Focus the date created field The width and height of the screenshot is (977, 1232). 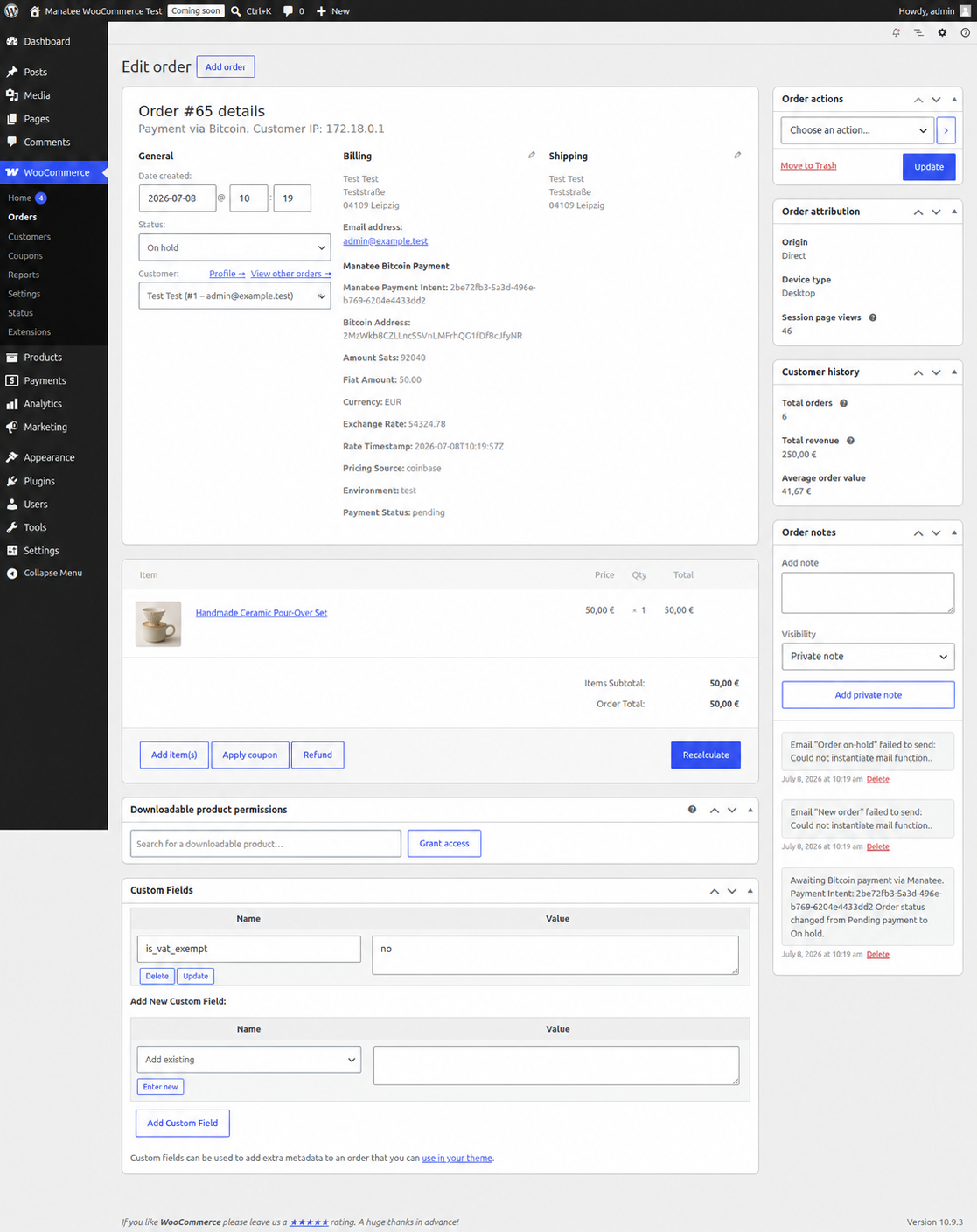pyautogui.click(x=178, y=198)
